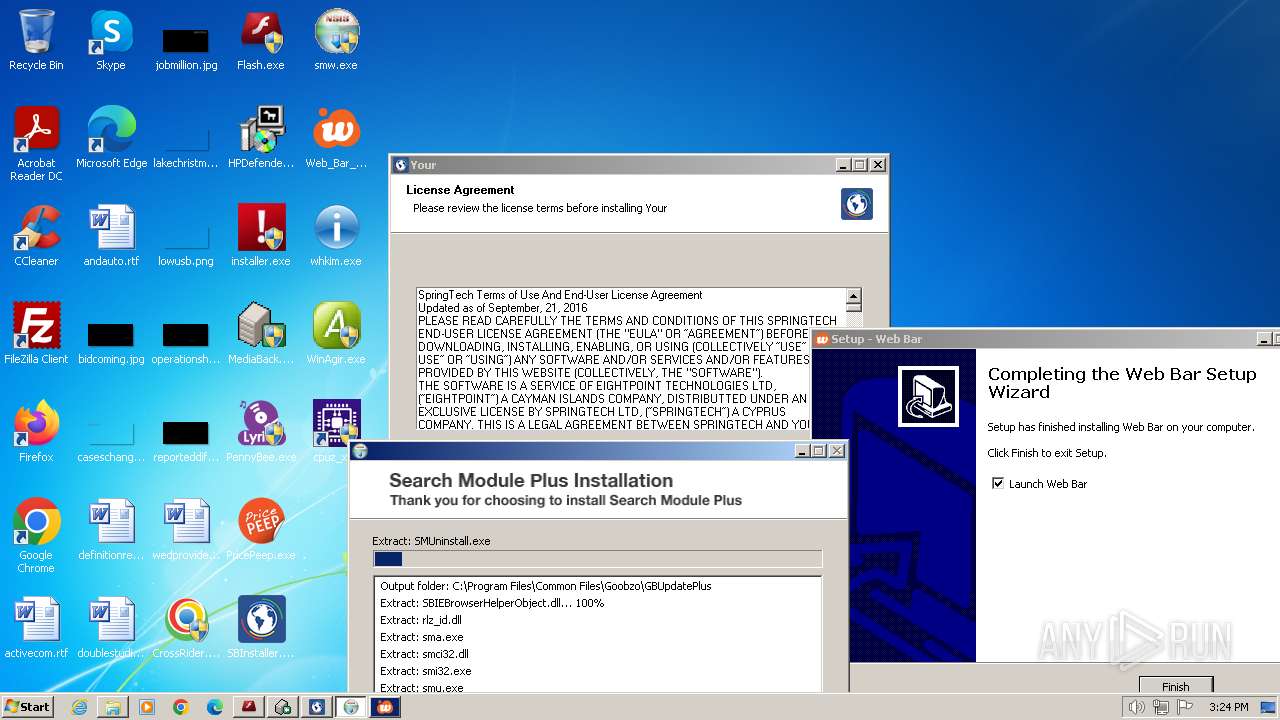Uncheck the Launch Web Bar checkbox
This screenshot has width=1280, height=720.
click(x=997, y=484)
